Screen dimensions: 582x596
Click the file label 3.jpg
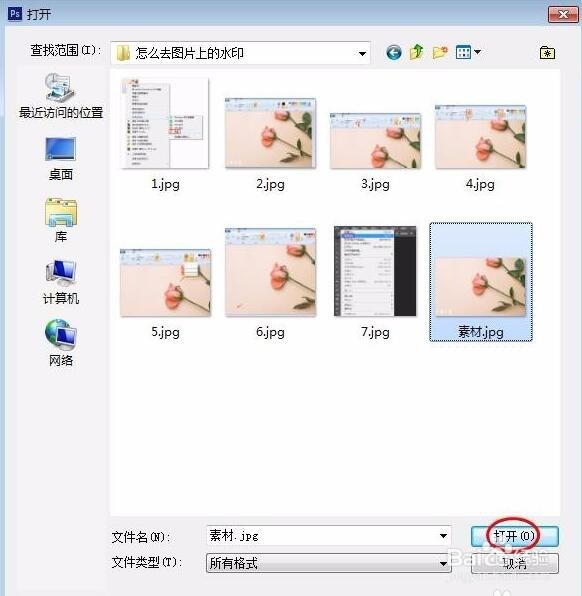376,184
